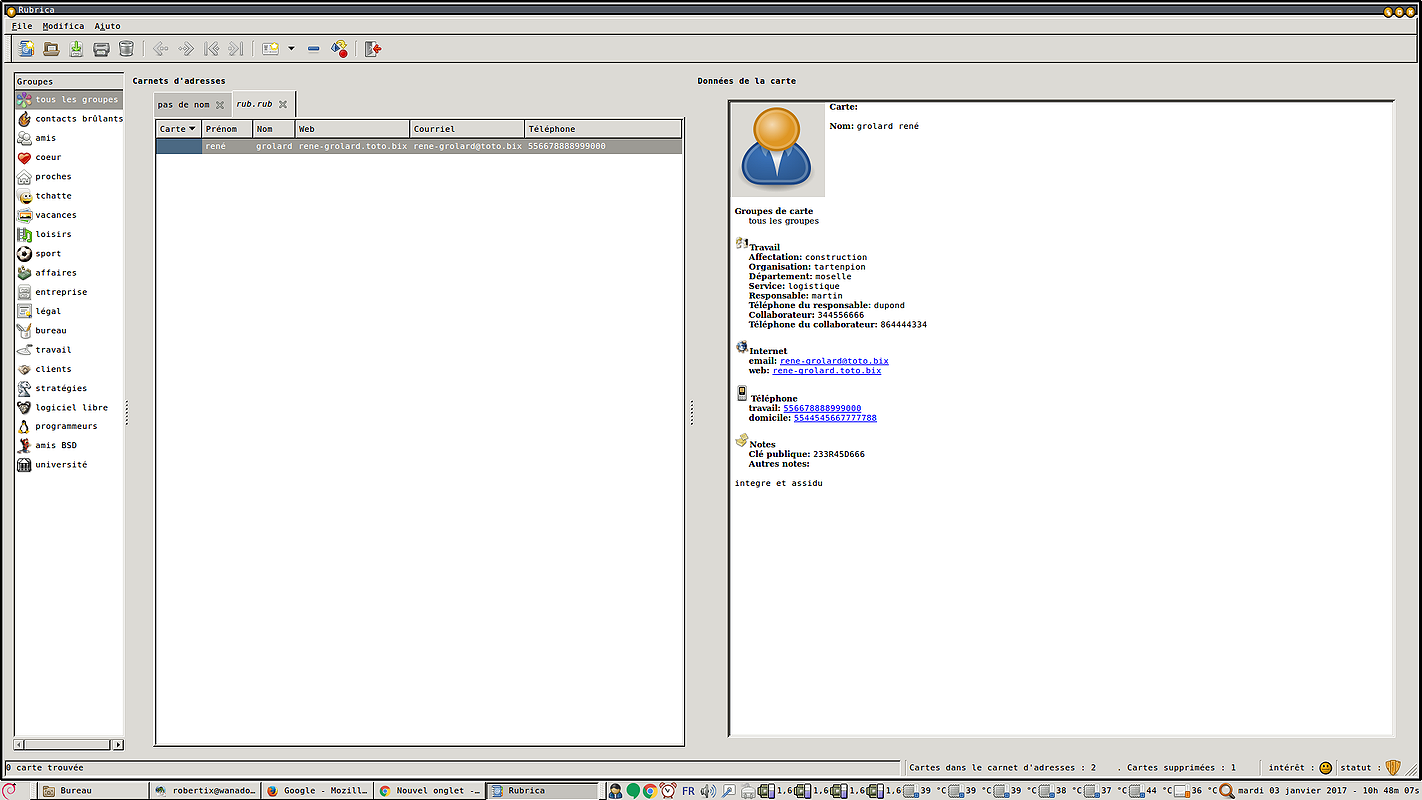Sort by the Courriel column header
1422x800 pixels.
[467, 129]
